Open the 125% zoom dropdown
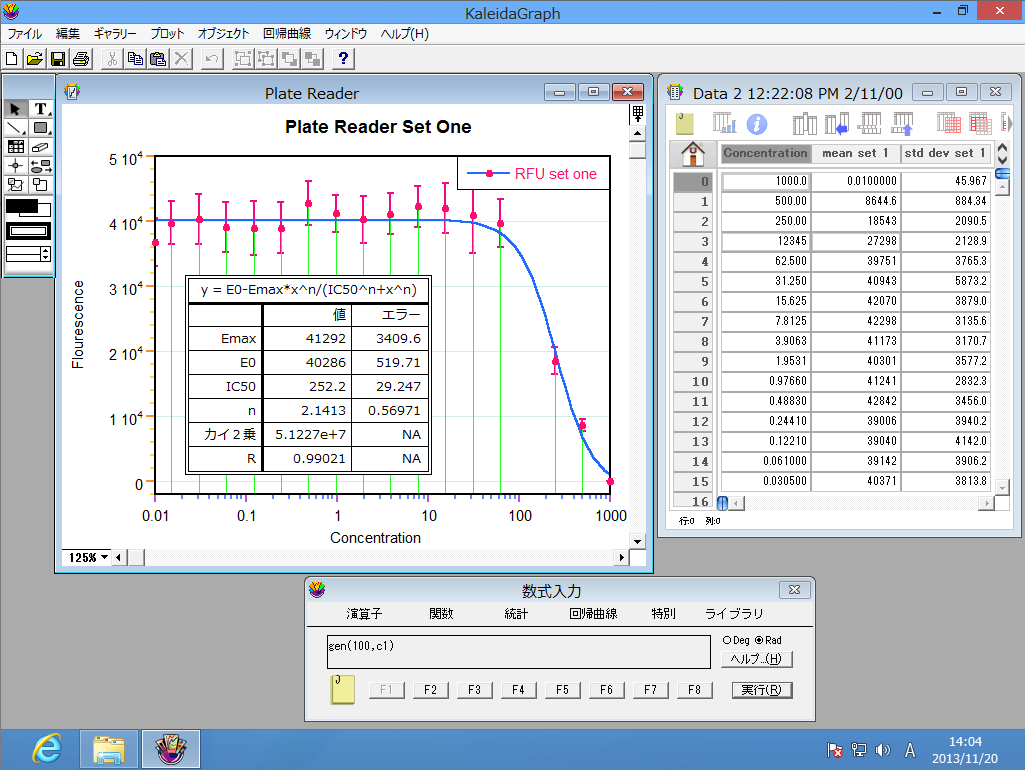Image resolution: width=1025 pixels, height=770 pixels. (85, 557)
